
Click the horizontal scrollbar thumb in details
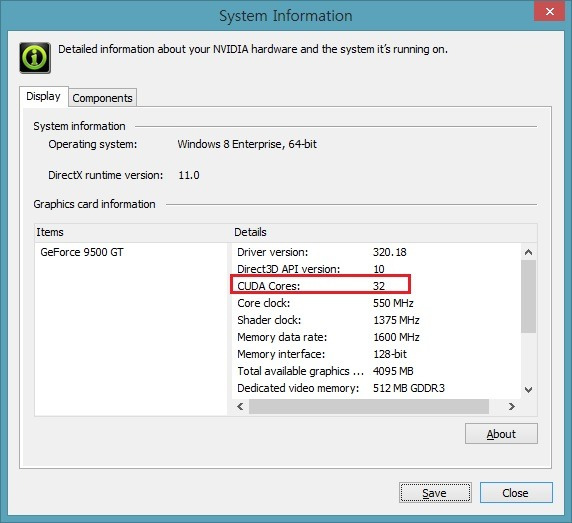(x=369, y=406)
